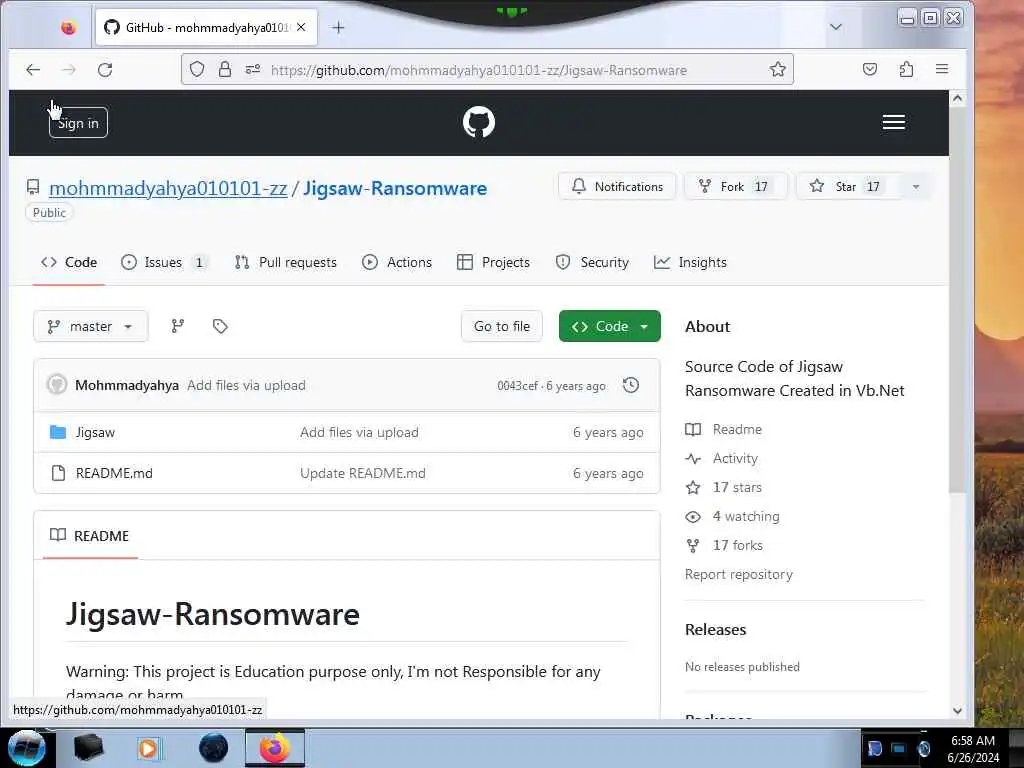Screen dimensions: 1024x768
Task: List all tabs dropdown arrow
Action: 835,27
